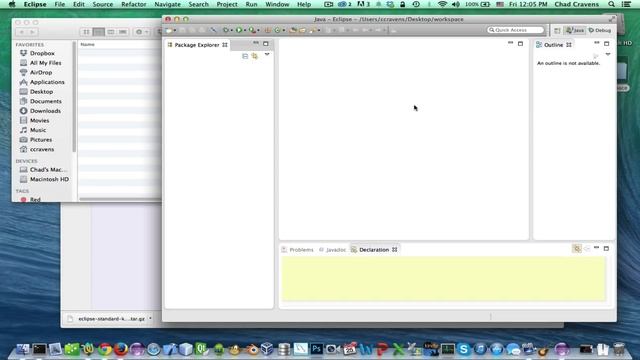Click the green Run button in Eclipse toolbar
The image size is (640, 360).
239,30
